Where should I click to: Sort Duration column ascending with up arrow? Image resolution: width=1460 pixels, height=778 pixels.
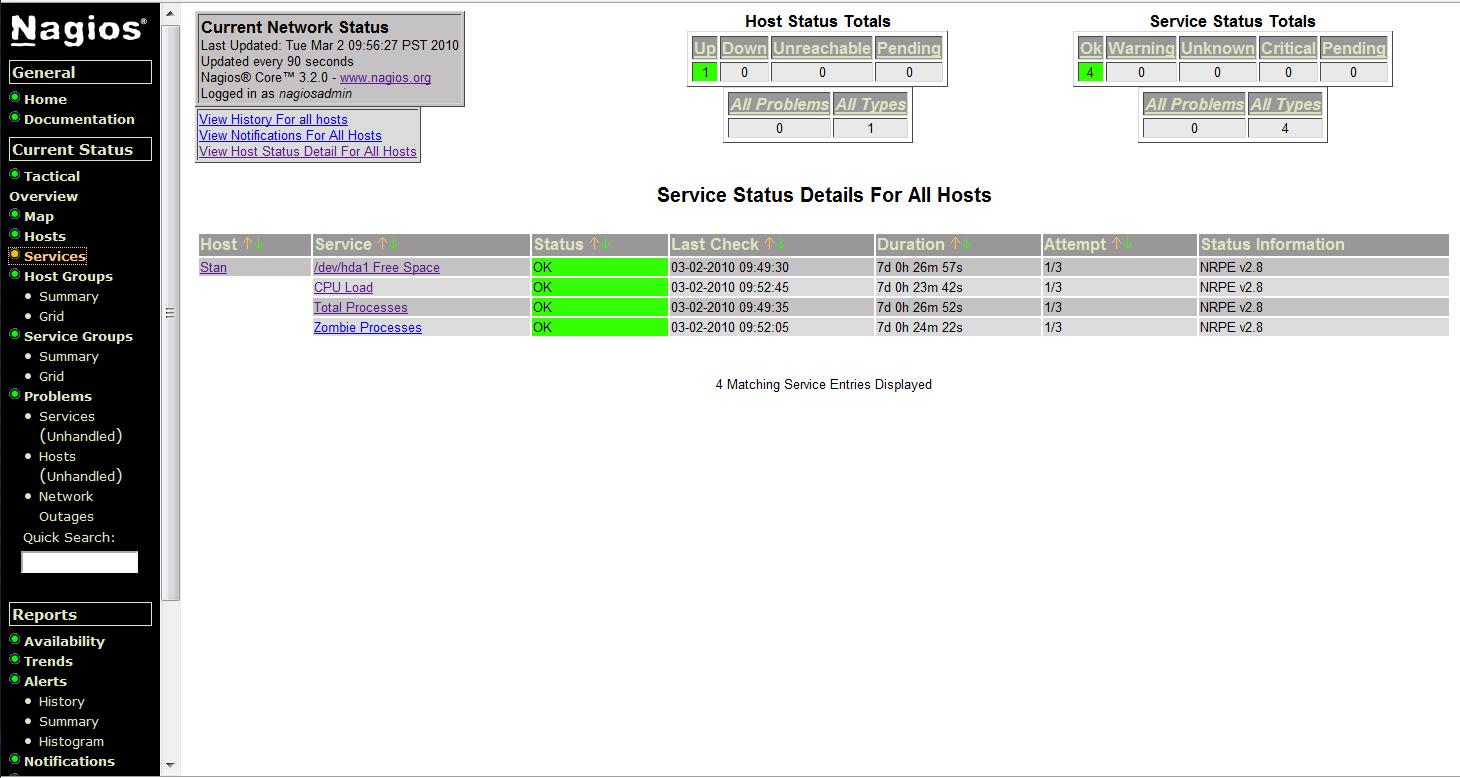(954, 244)
